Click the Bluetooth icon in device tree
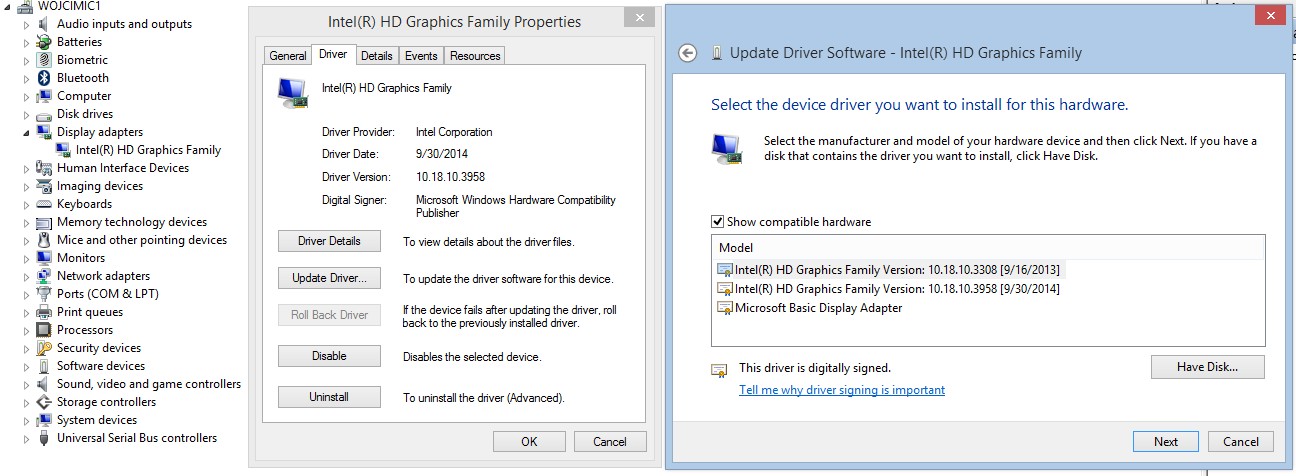 43,78
